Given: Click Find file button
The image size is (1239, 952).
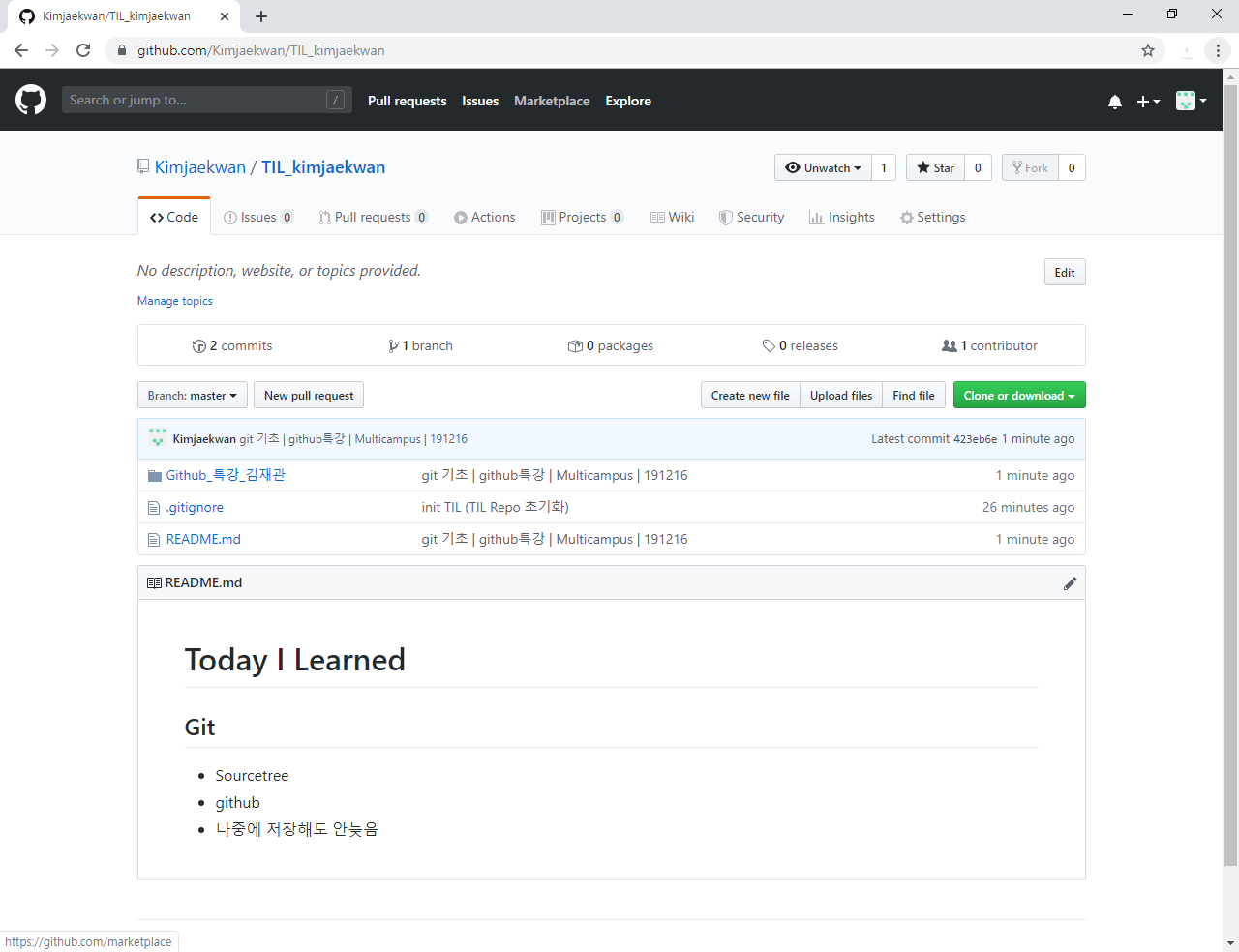Looking at the screenshot, I should coord(914,395).
